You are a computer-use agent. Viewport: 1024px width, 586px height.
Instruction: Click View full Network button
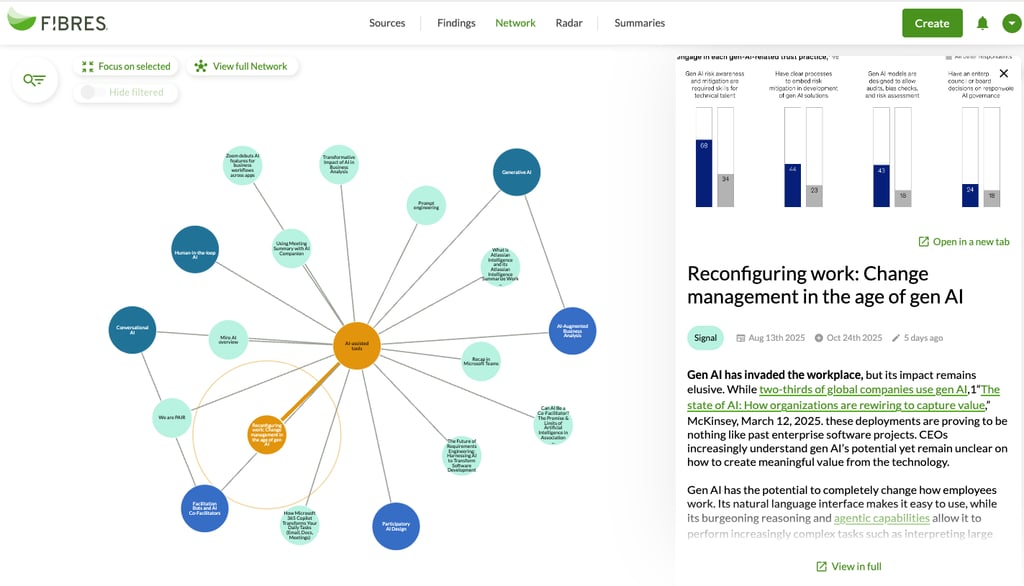(x=242, y=67)
